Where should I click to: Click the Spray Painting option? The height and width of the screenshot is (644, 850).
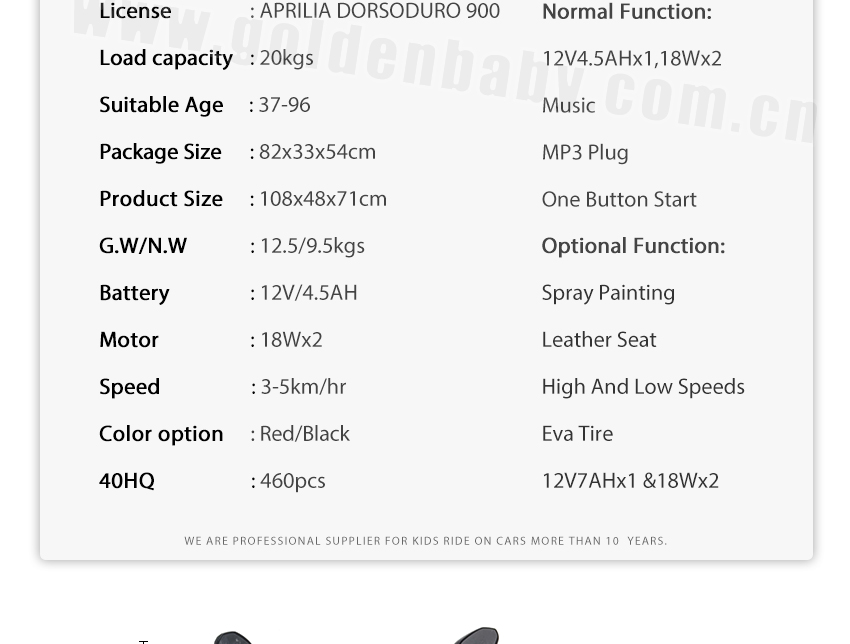(608, 293)
